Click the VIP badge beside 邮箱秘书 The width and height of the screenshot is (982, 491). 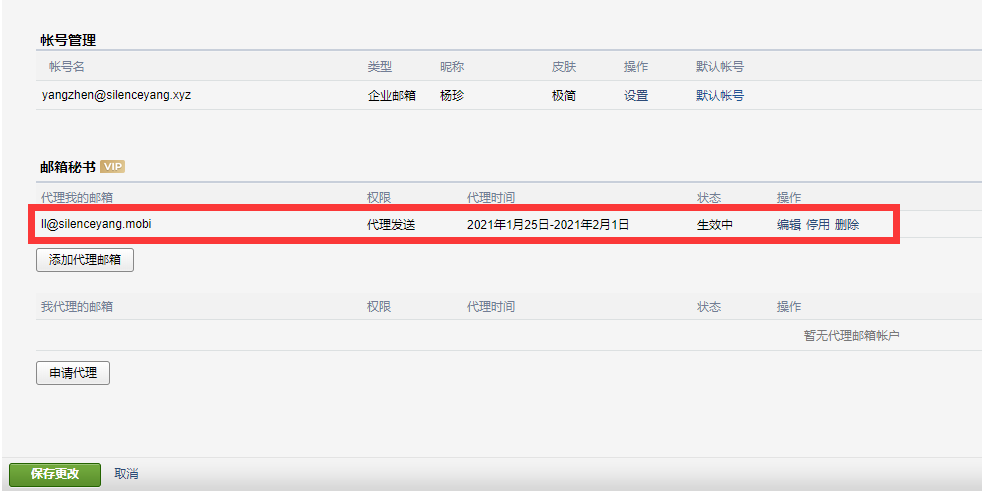112,167
